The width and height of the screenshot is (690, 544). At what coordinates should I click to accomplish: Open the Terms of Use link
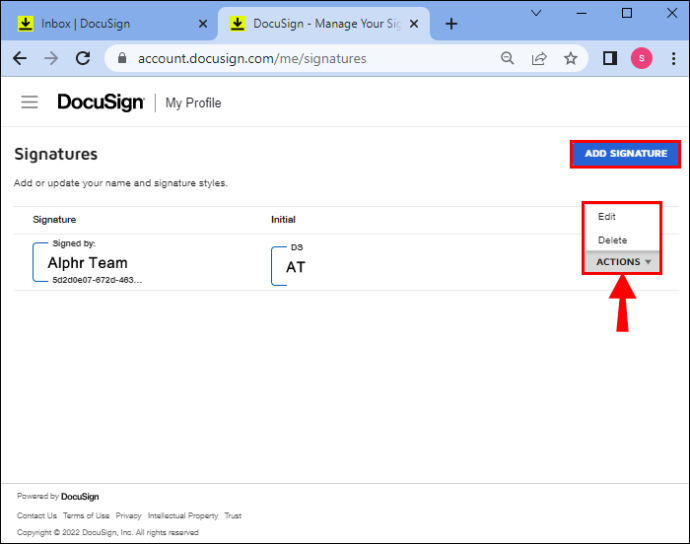point(86,515)
